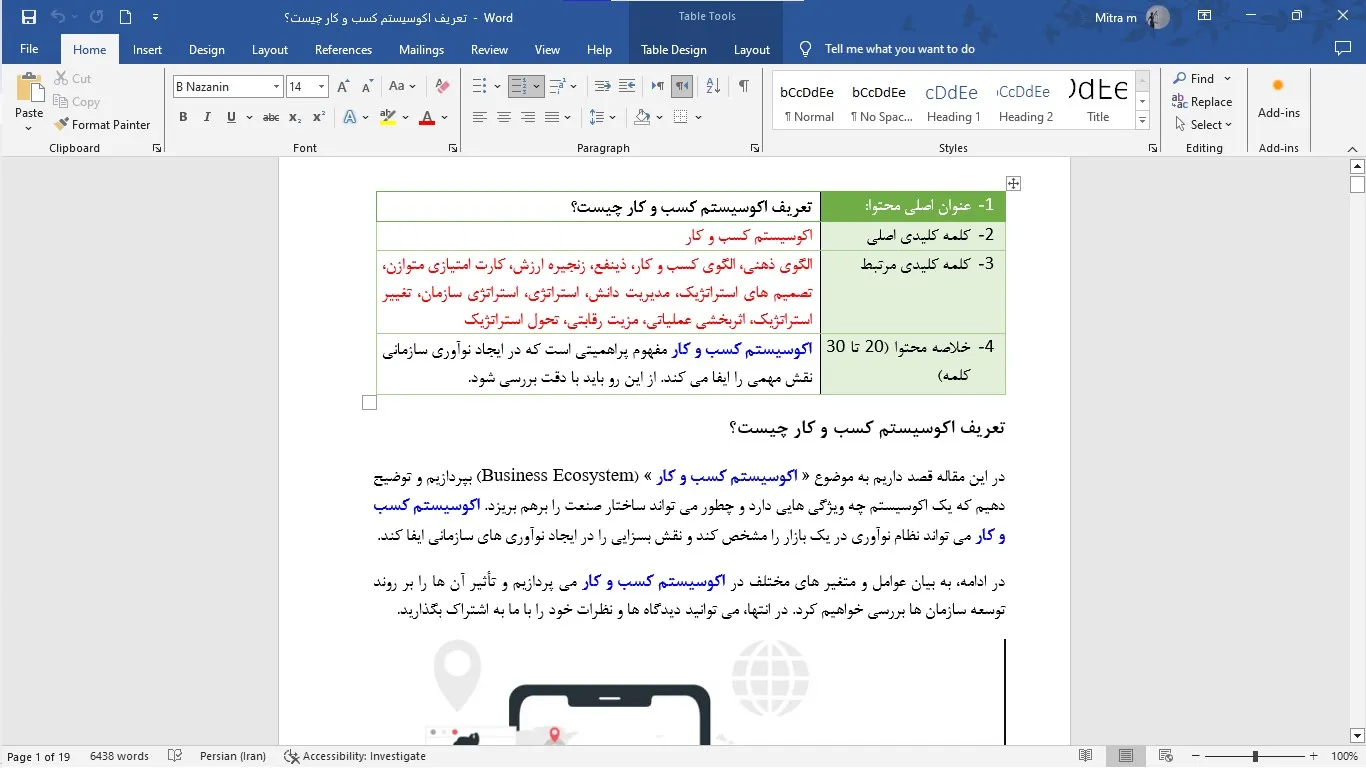Screen dimensions: 1366x768
Task: Switch to the Table Design tab
Action: pyautogui.click(x=673, y=50)
